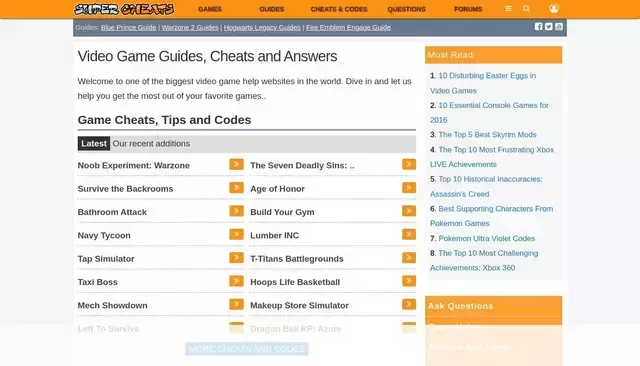Click the More Cheats and Codes button

tap(247, 349)
